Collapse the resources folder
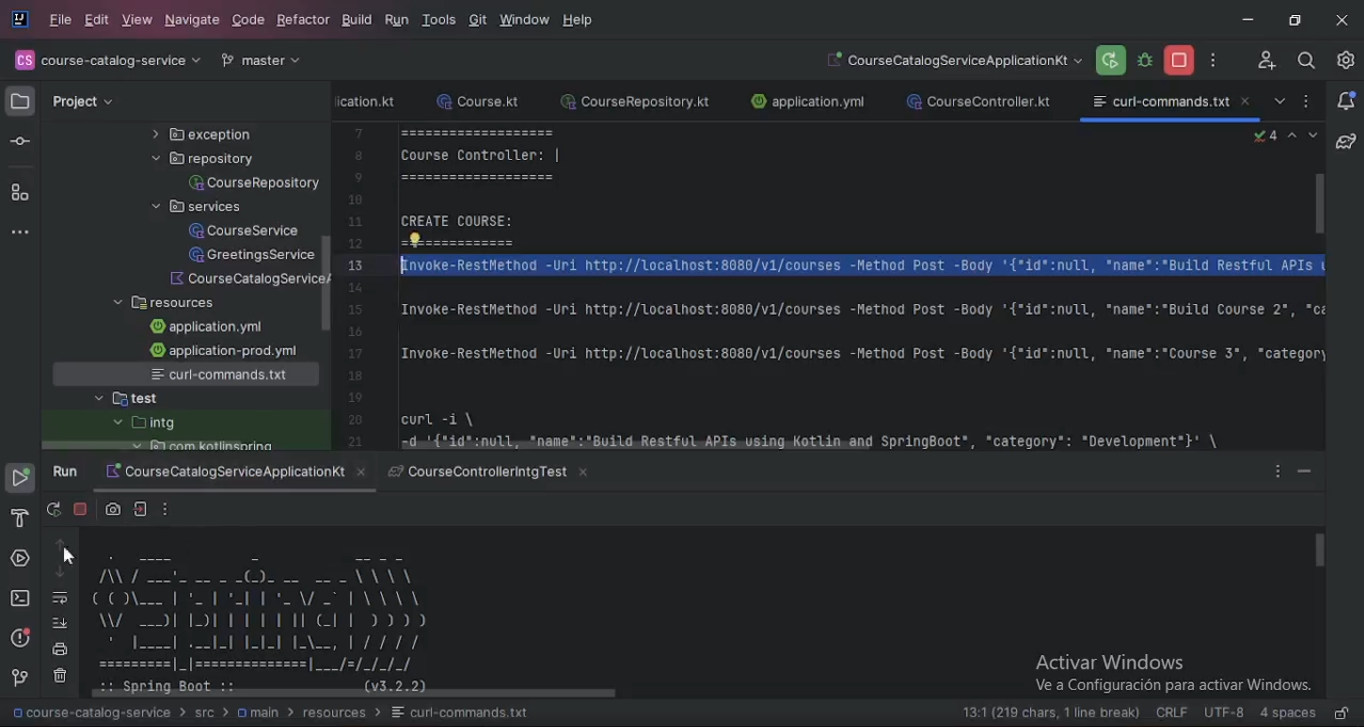1364x727 pixels. (x=117, y=302)
